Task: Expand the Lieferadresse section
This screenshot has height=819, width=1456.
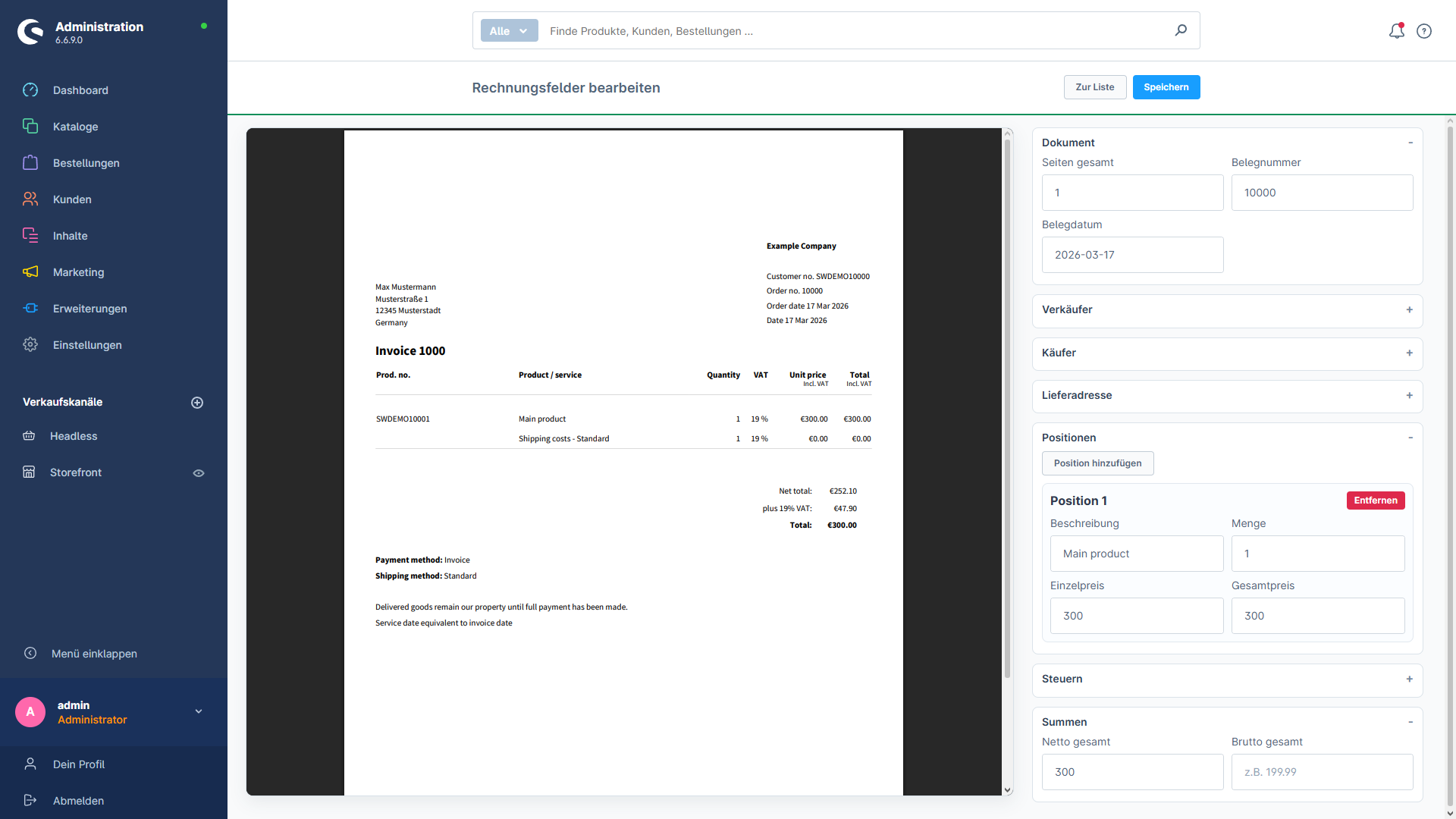Action: pyautogui.click(x=1409, y=395)
